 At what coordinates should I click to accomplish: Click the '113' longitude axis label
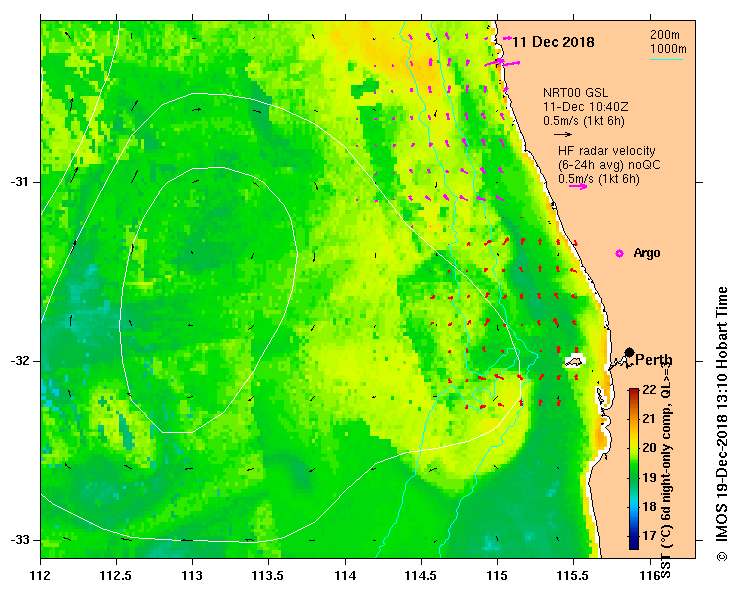click(x=192, y=576)
